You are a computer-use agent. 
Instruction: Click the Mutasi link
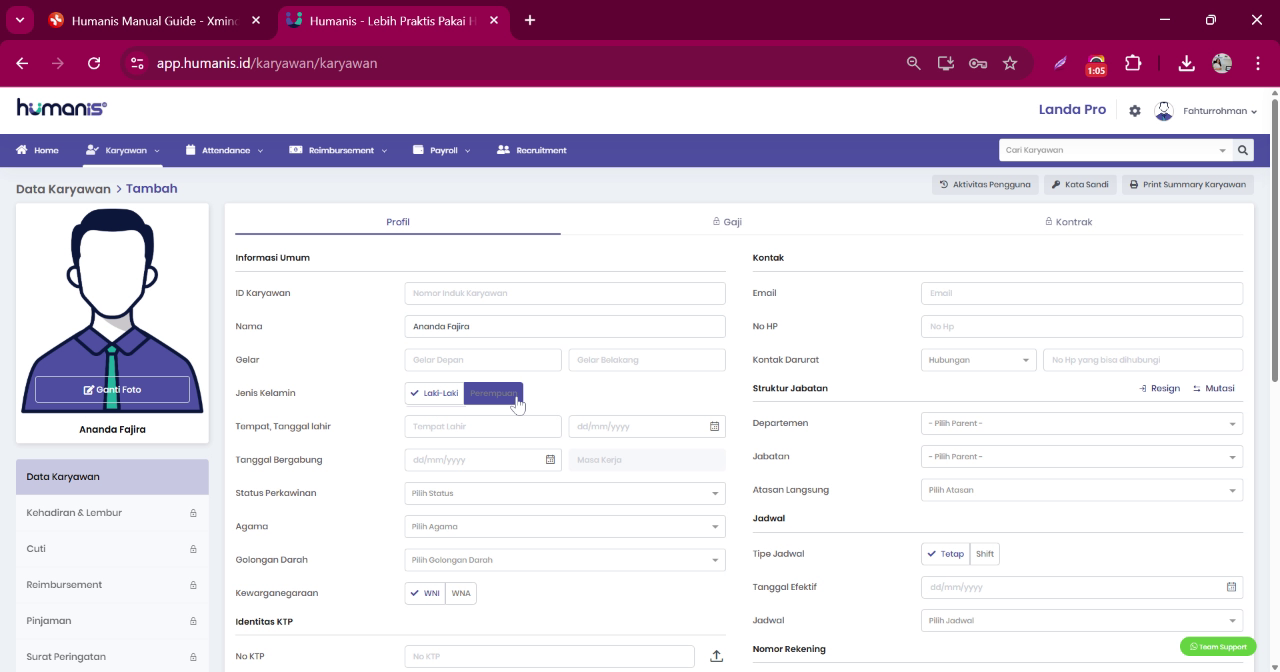[1214, 388]
